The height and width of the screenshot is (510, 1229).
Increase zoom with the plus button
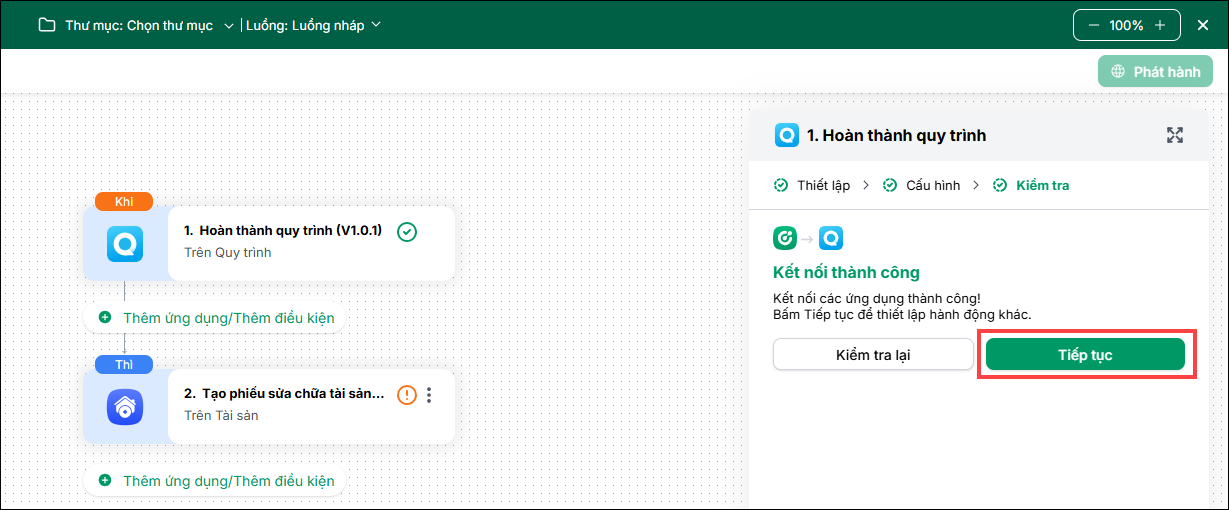[x=1160, y=25]
